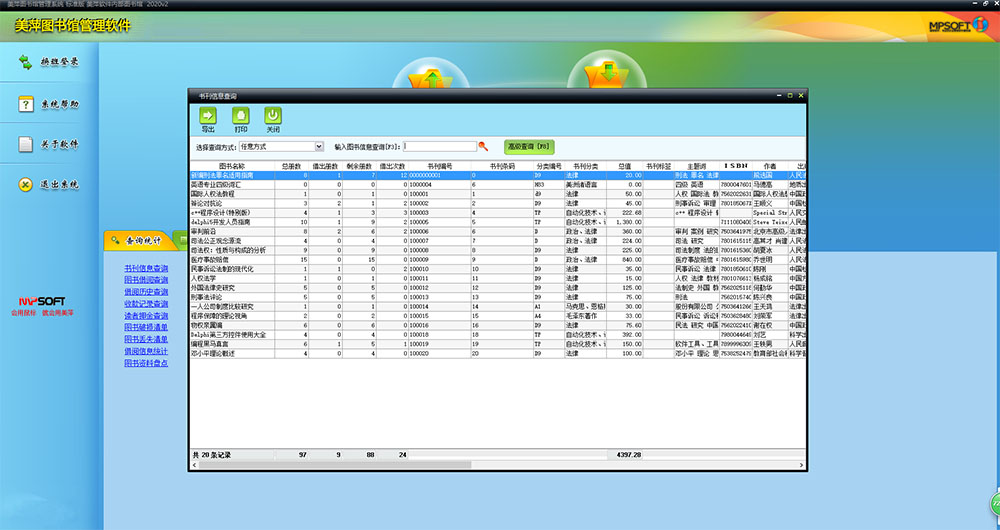Click the magnifier search icon beside query field

482,146
